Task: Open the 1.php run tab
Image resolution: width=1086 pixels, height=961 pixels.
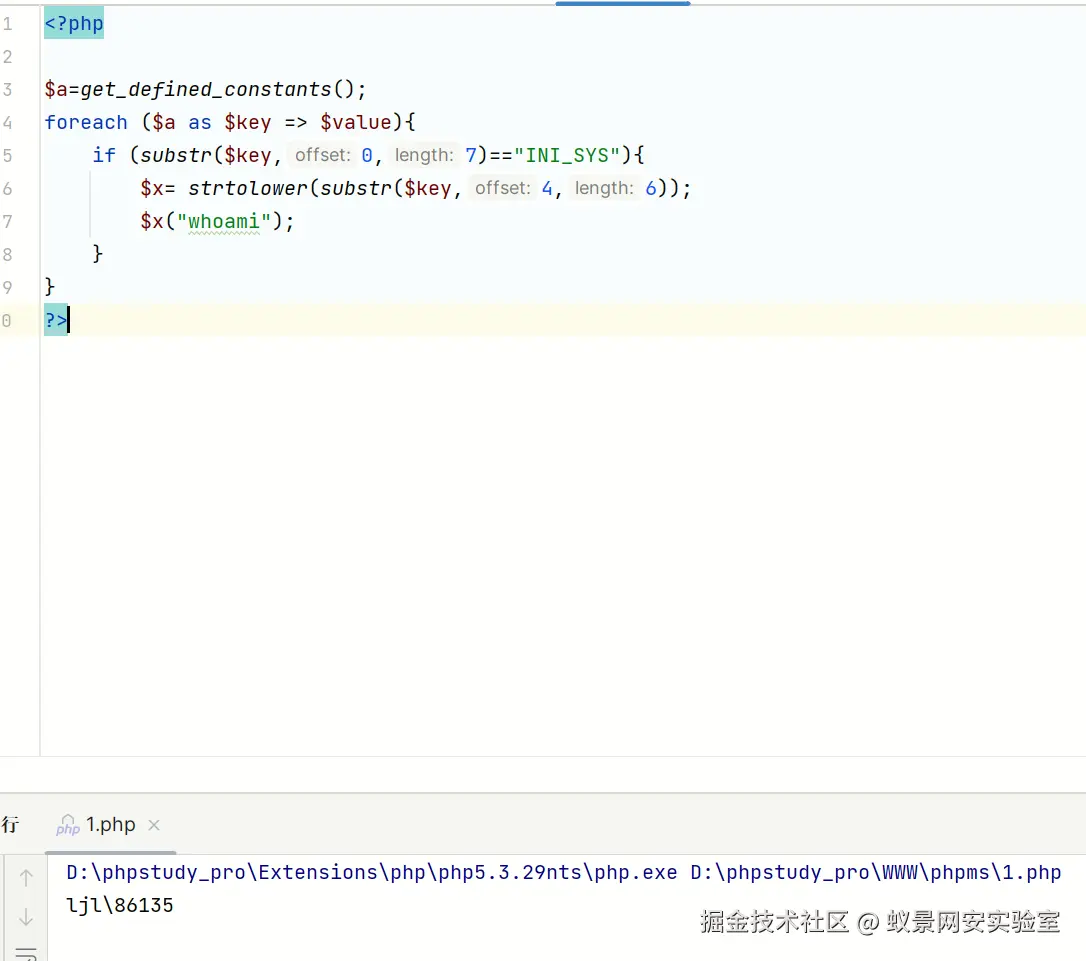Action: coord(109,825)
